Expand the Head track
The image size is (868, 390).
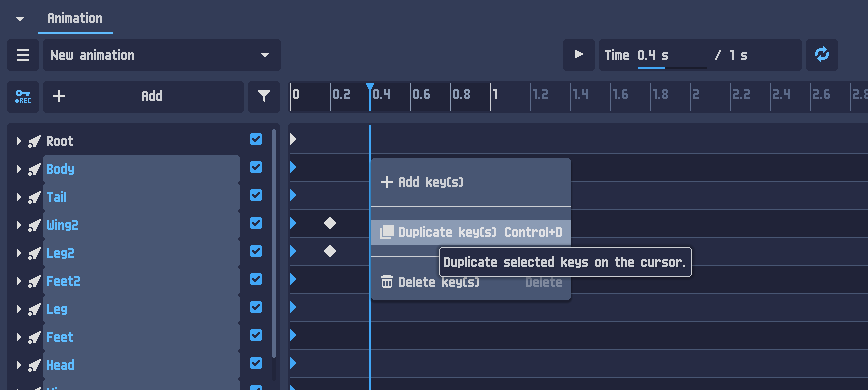(x=19, y=365)
